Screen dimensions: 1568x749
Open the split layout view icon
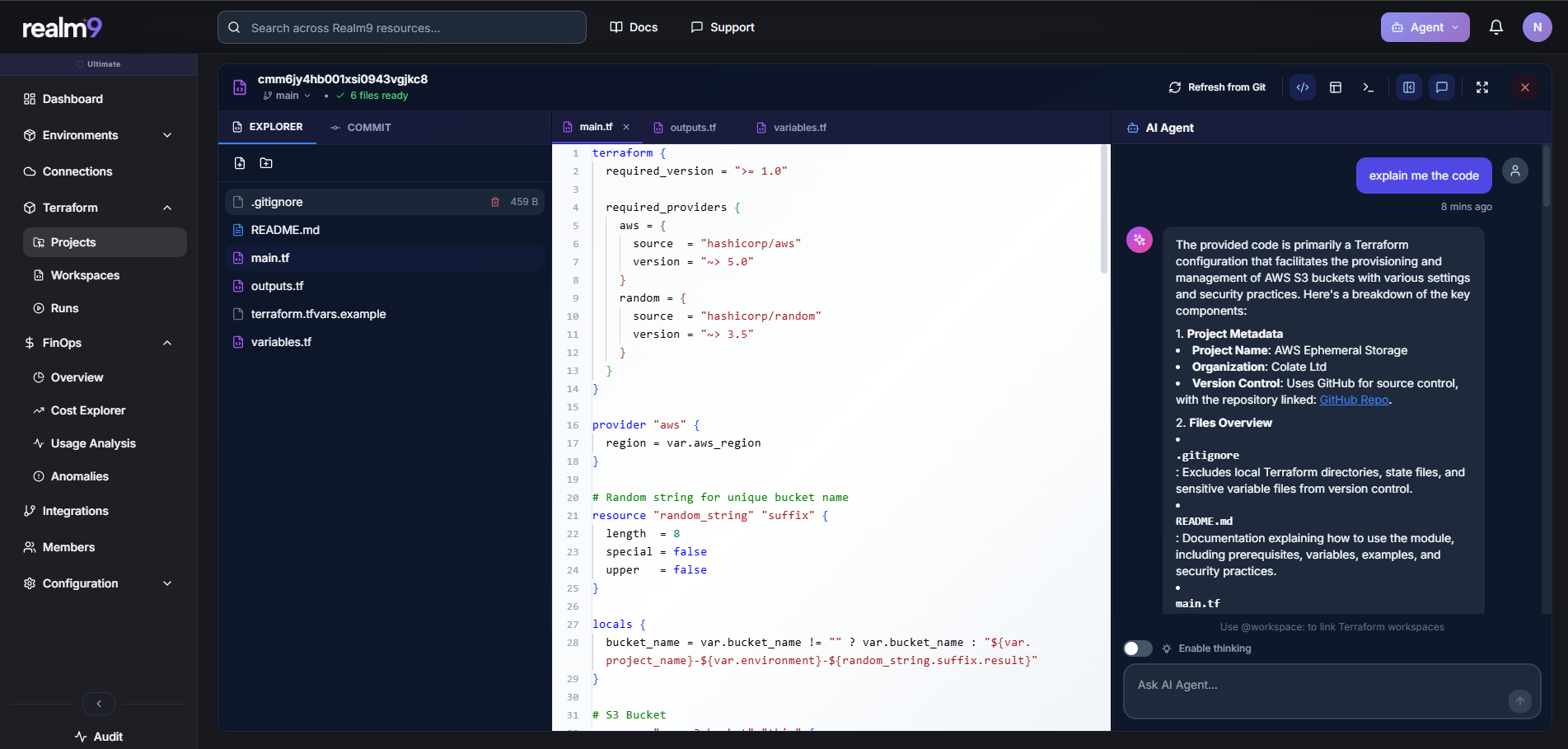[1336, 87]
